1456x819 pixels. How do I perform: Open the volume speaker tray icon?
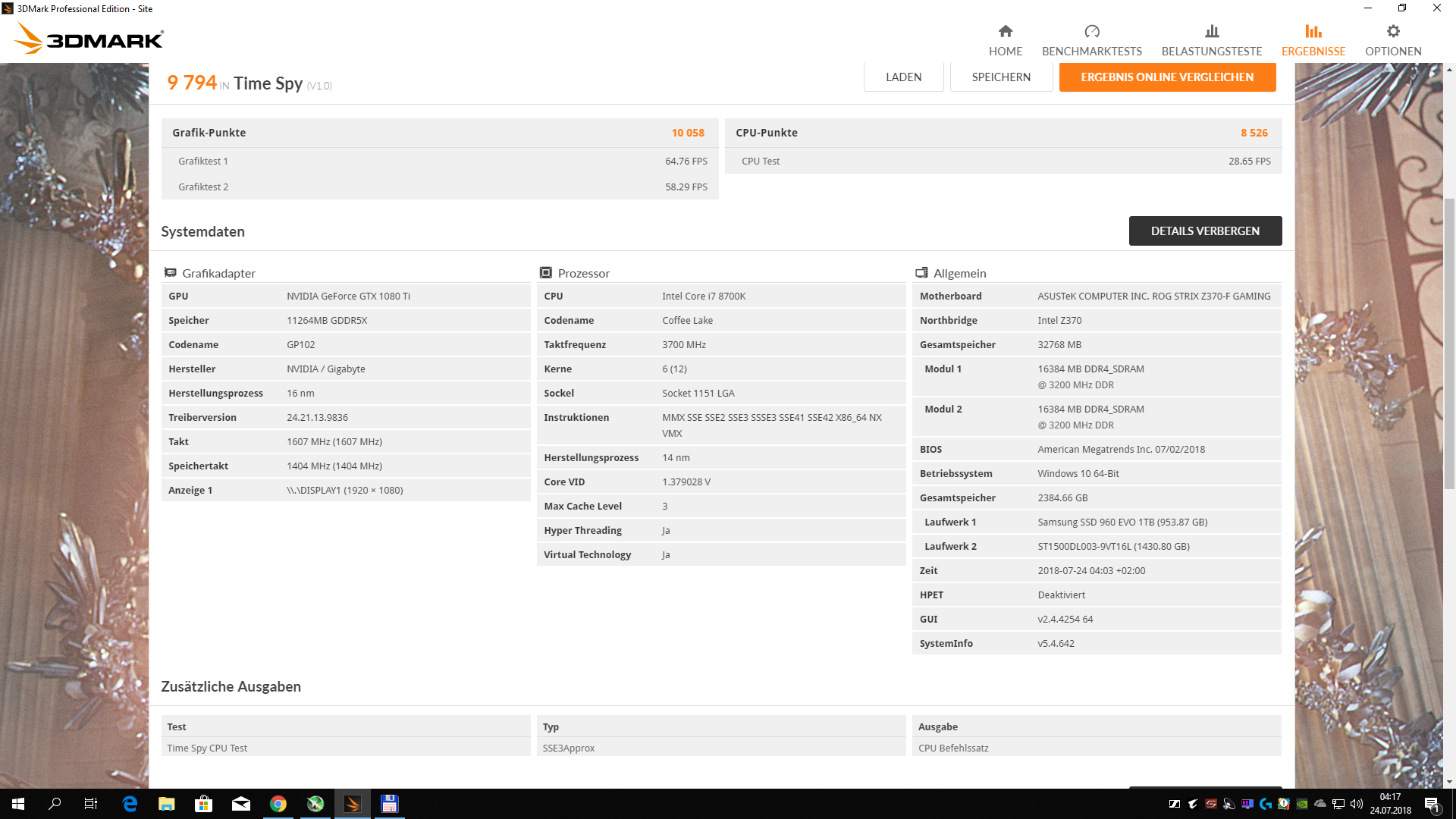coord(1357,804)
